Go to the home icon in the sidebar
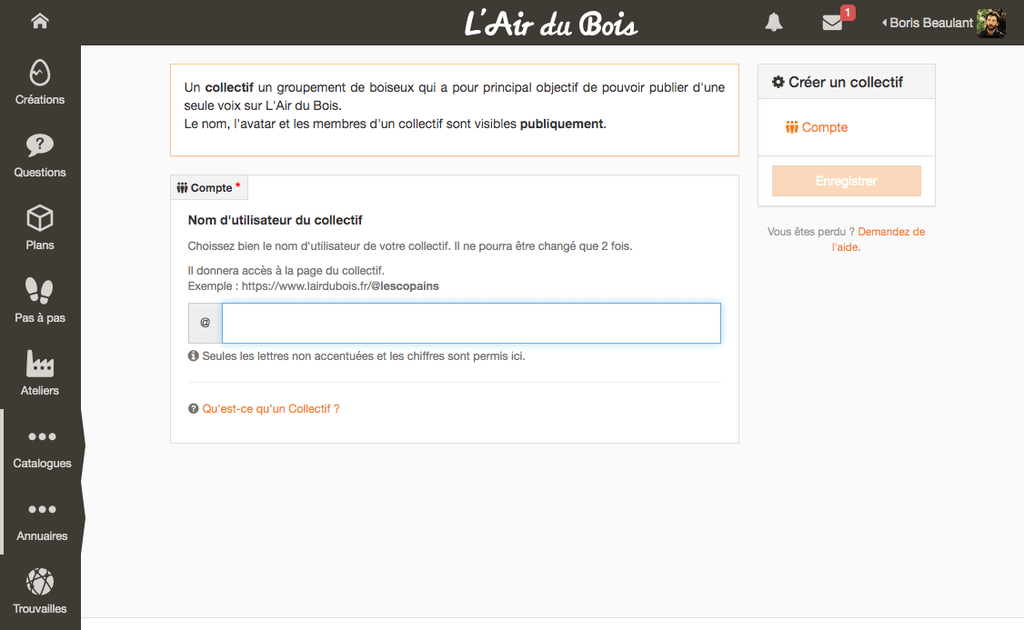Screen dimensions: 1024x630 click(40, 21)
